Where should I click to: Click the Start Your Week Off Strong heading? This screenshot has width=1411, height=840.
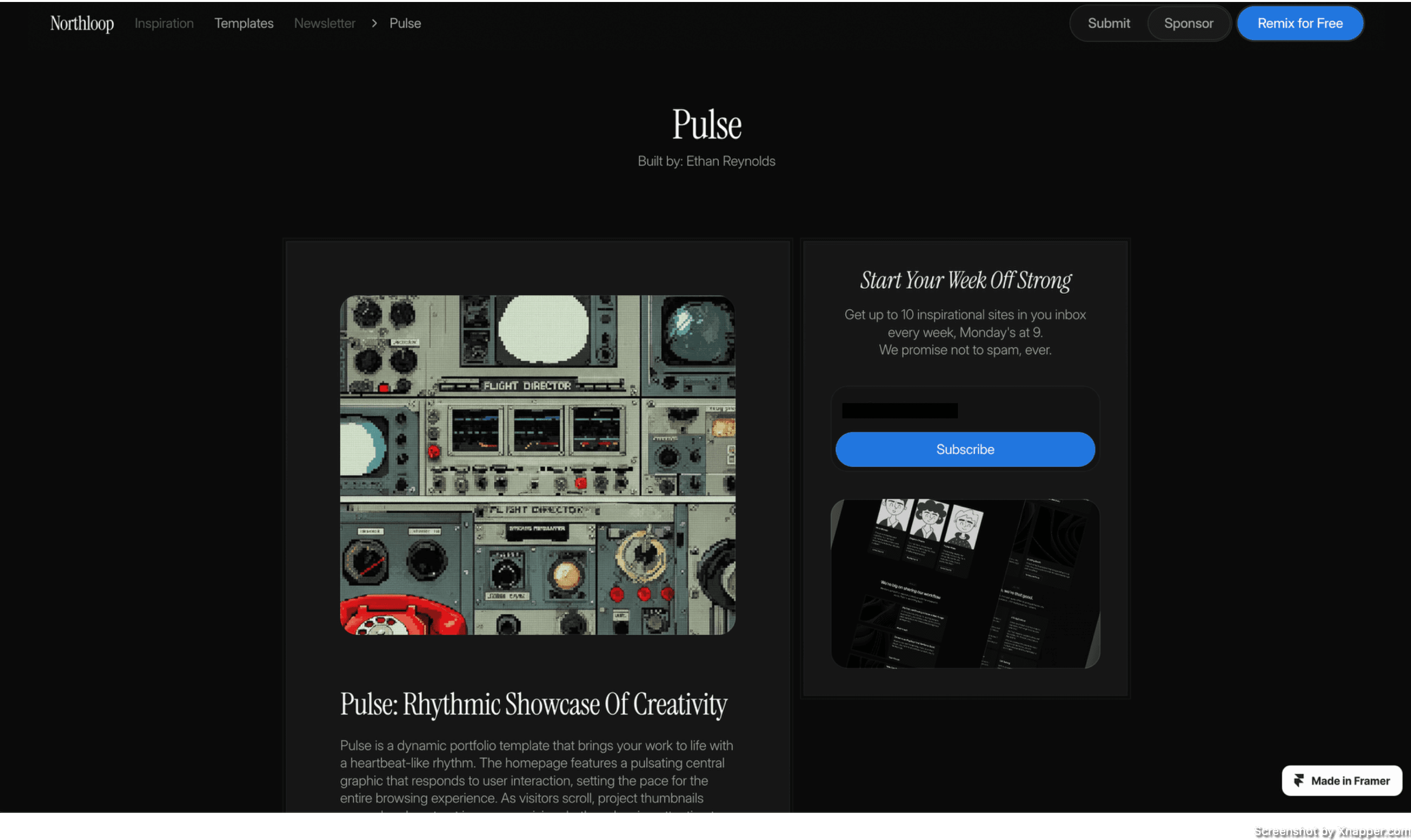[x=965, y=281]
